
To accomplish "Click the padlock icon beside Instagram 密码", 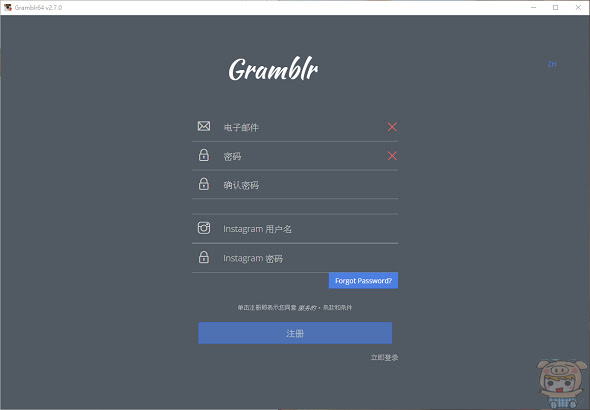I will point(204,257).
